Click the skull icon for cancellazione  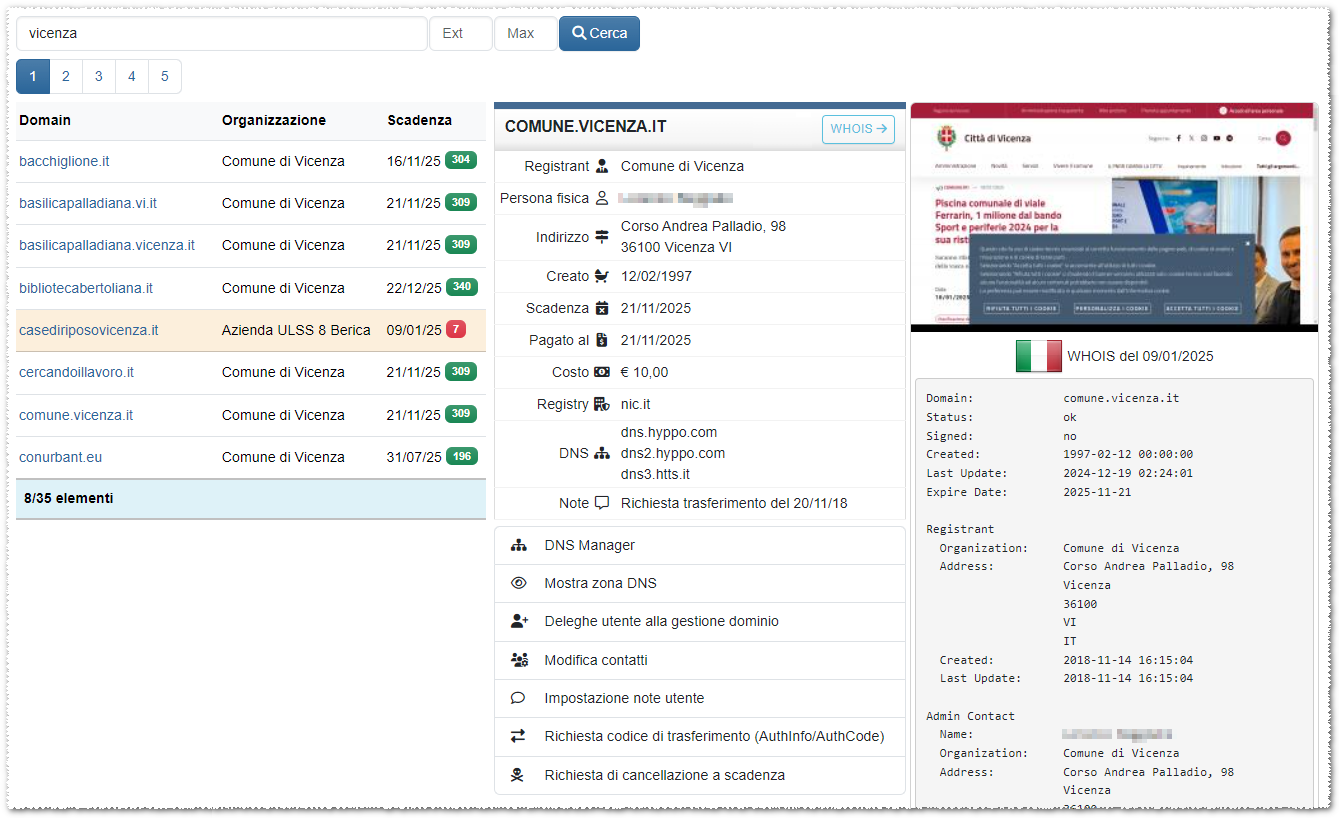(x=518, y=775)
